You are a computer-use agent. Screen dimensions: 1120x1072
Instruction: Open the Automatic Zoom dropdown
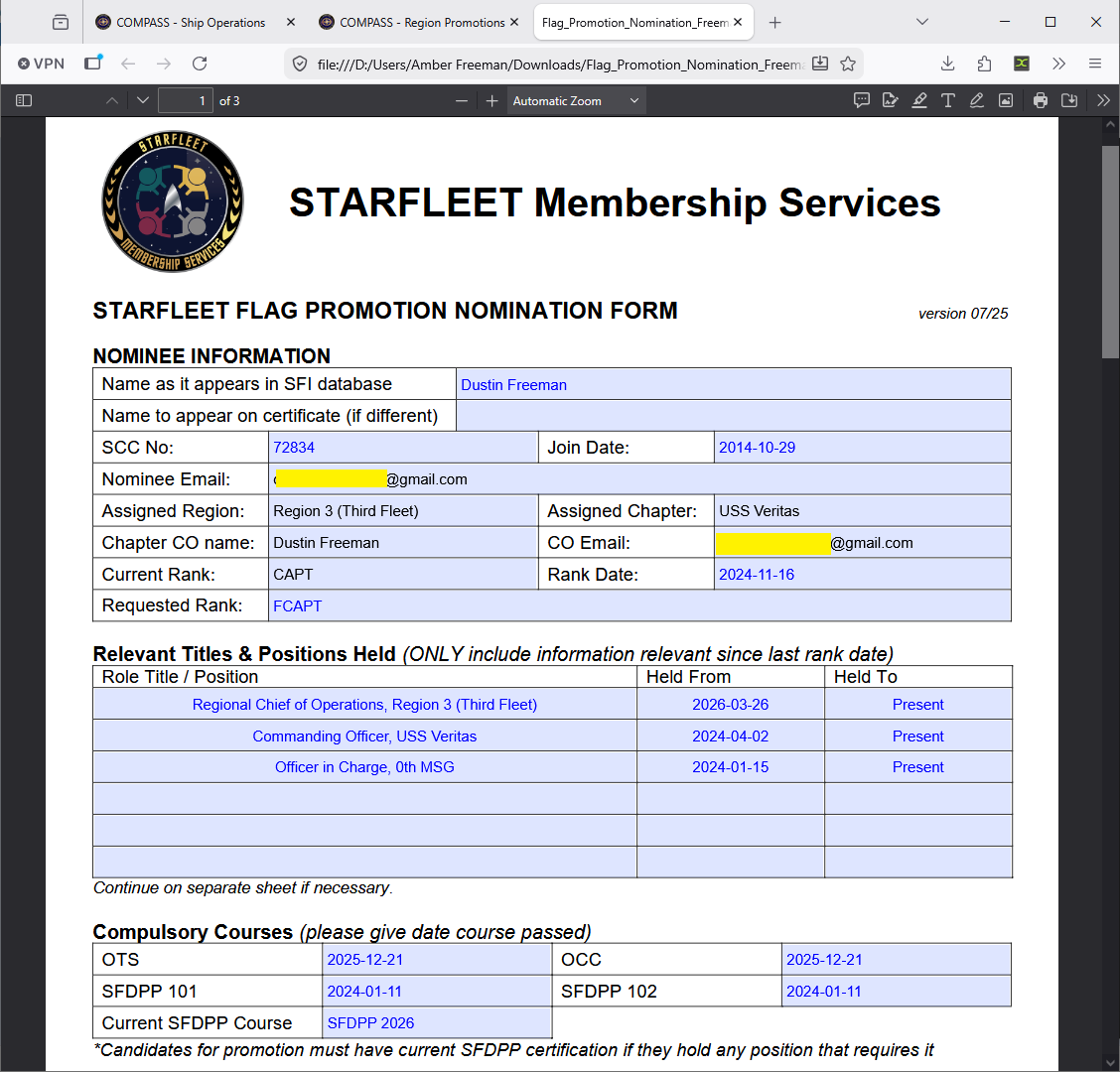[576, 100]
